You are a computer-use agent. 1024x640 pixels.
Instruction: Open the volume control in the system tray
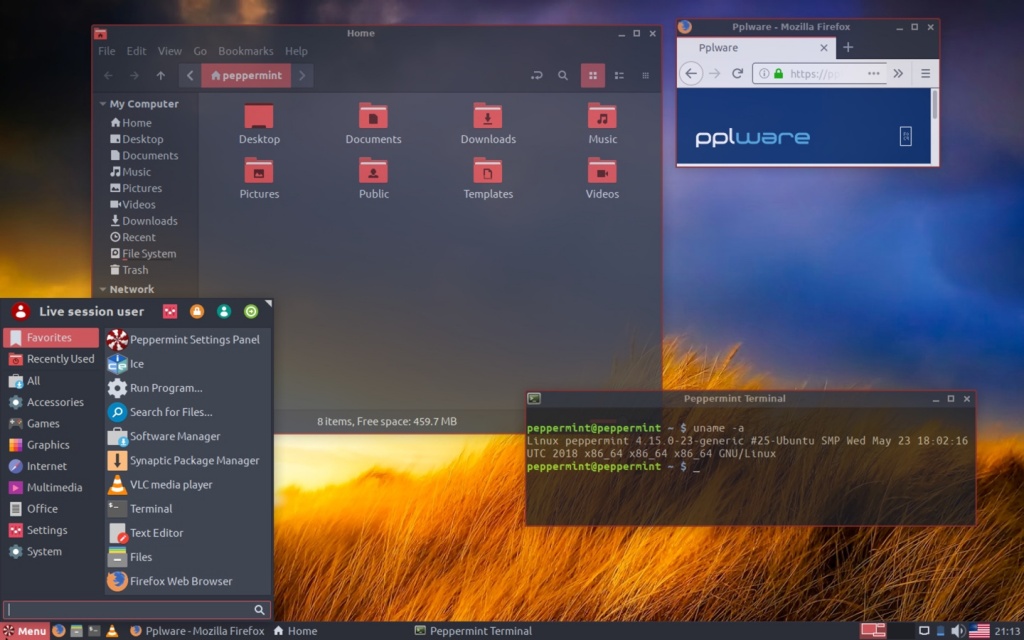(x=957, y=631)
